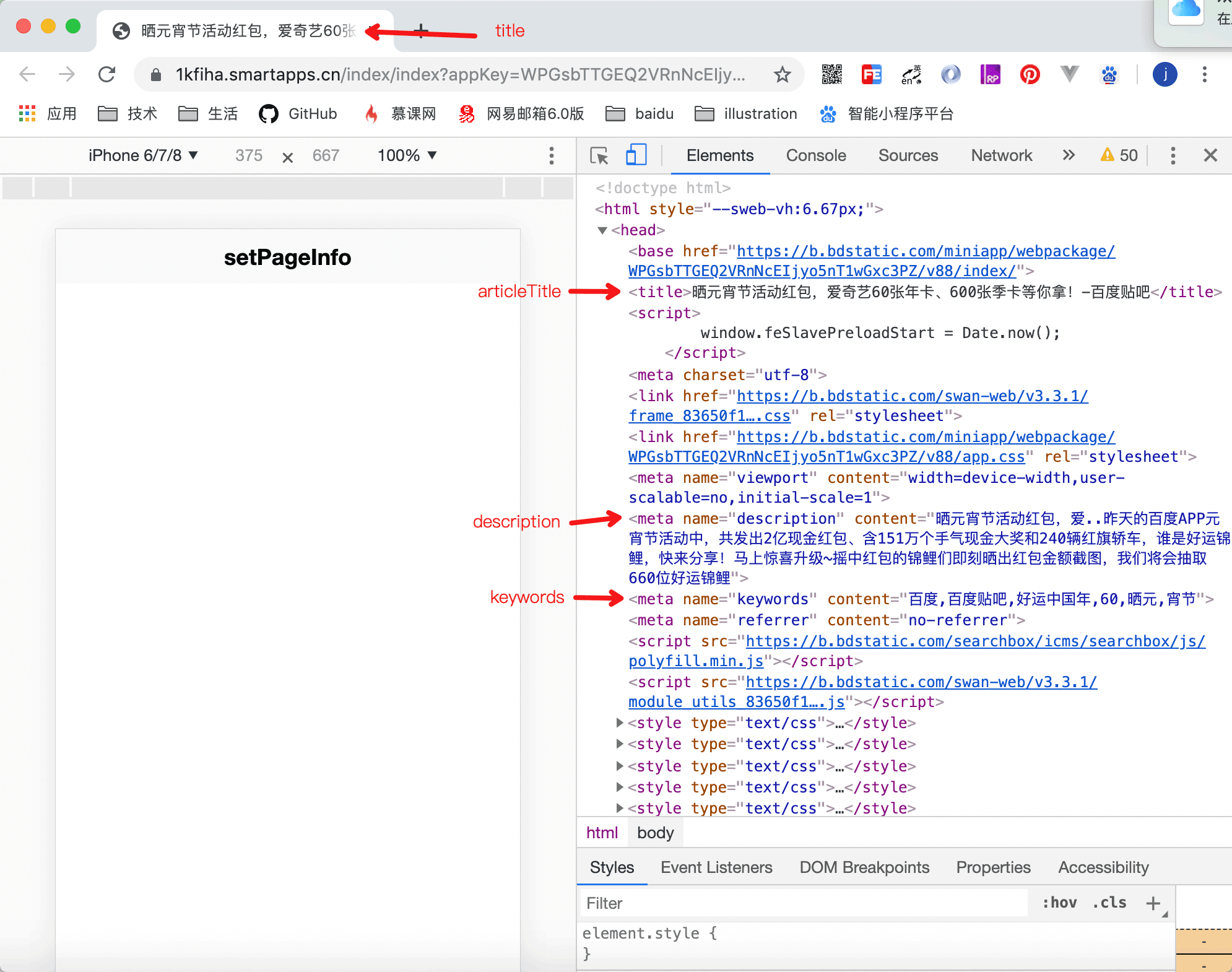Open the app.css stylesheet link
The image size is (1232, 972).
(x=826, y=457)
